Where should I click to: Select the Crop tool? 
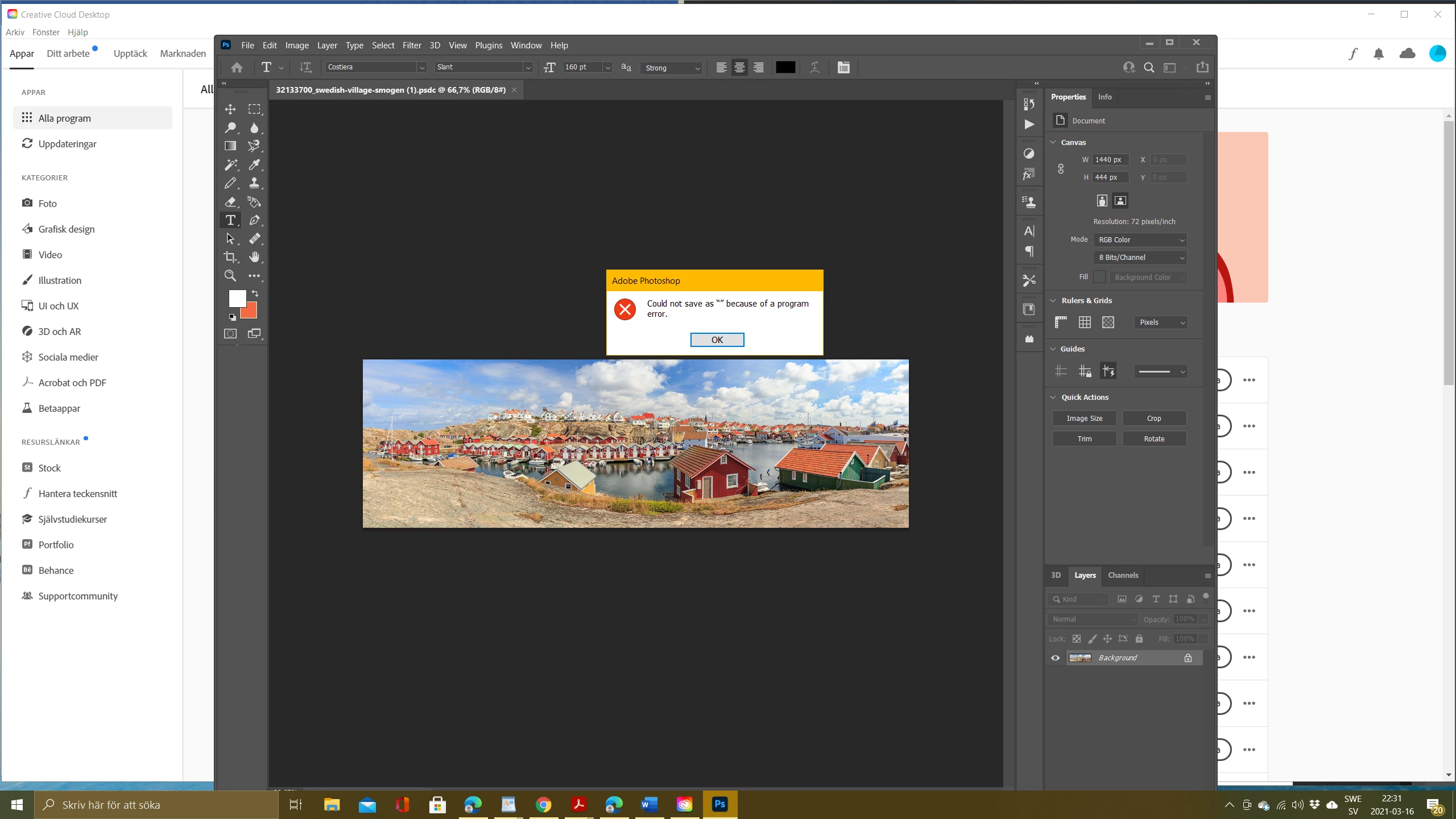[230, 257]
